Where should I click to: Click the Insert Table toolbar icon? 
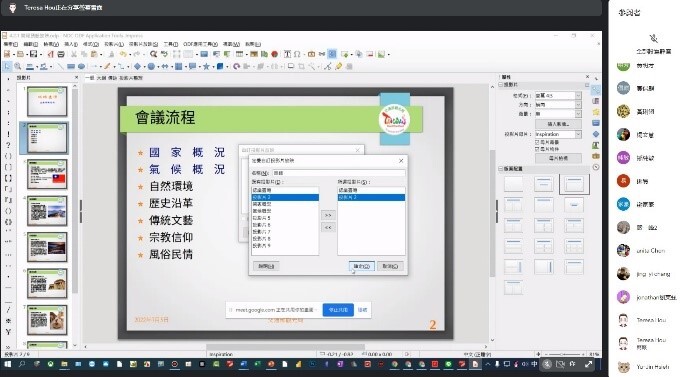pos(239,54)
